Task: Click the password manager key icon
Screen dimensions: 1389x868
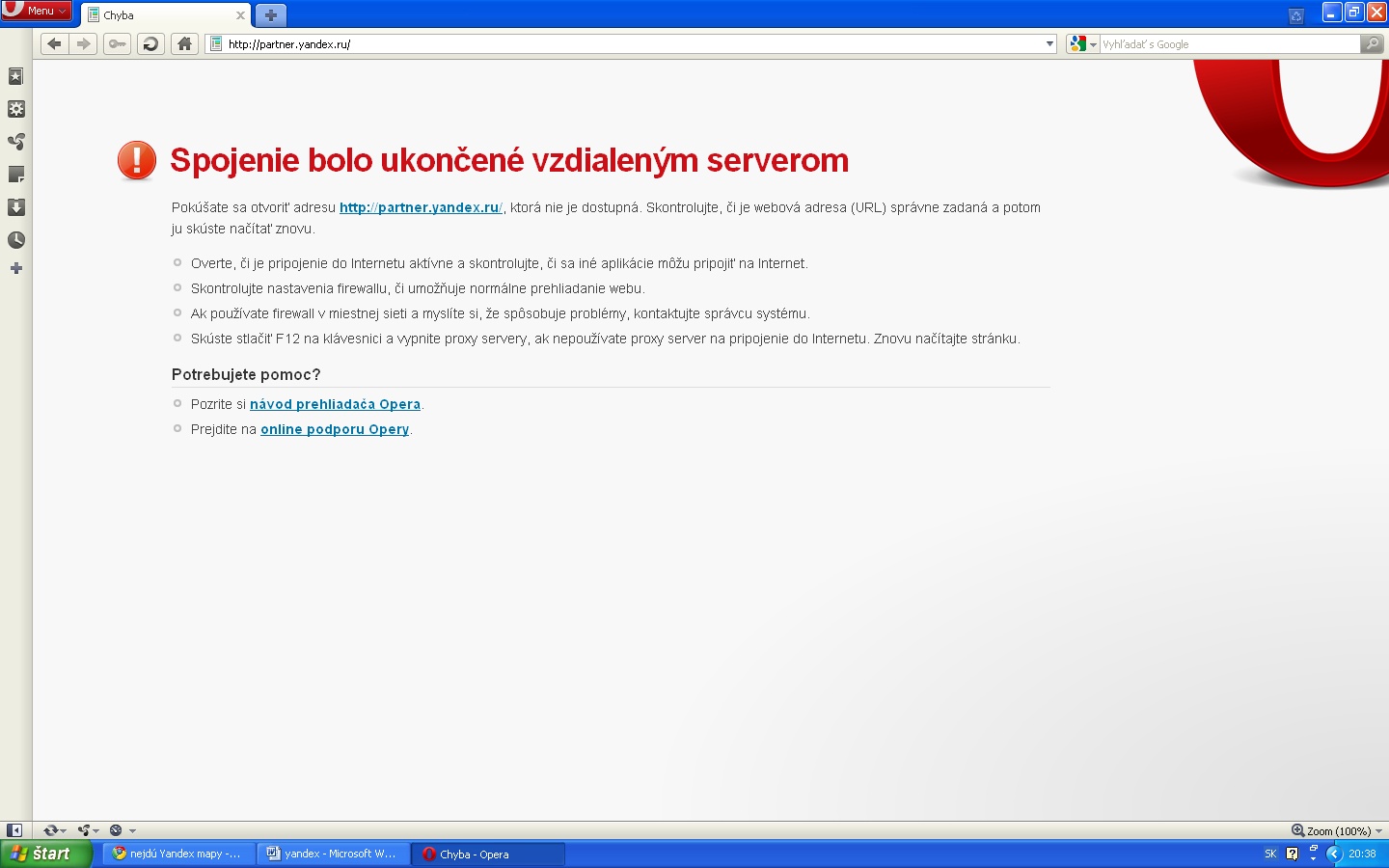Action: tap(117, 43)
